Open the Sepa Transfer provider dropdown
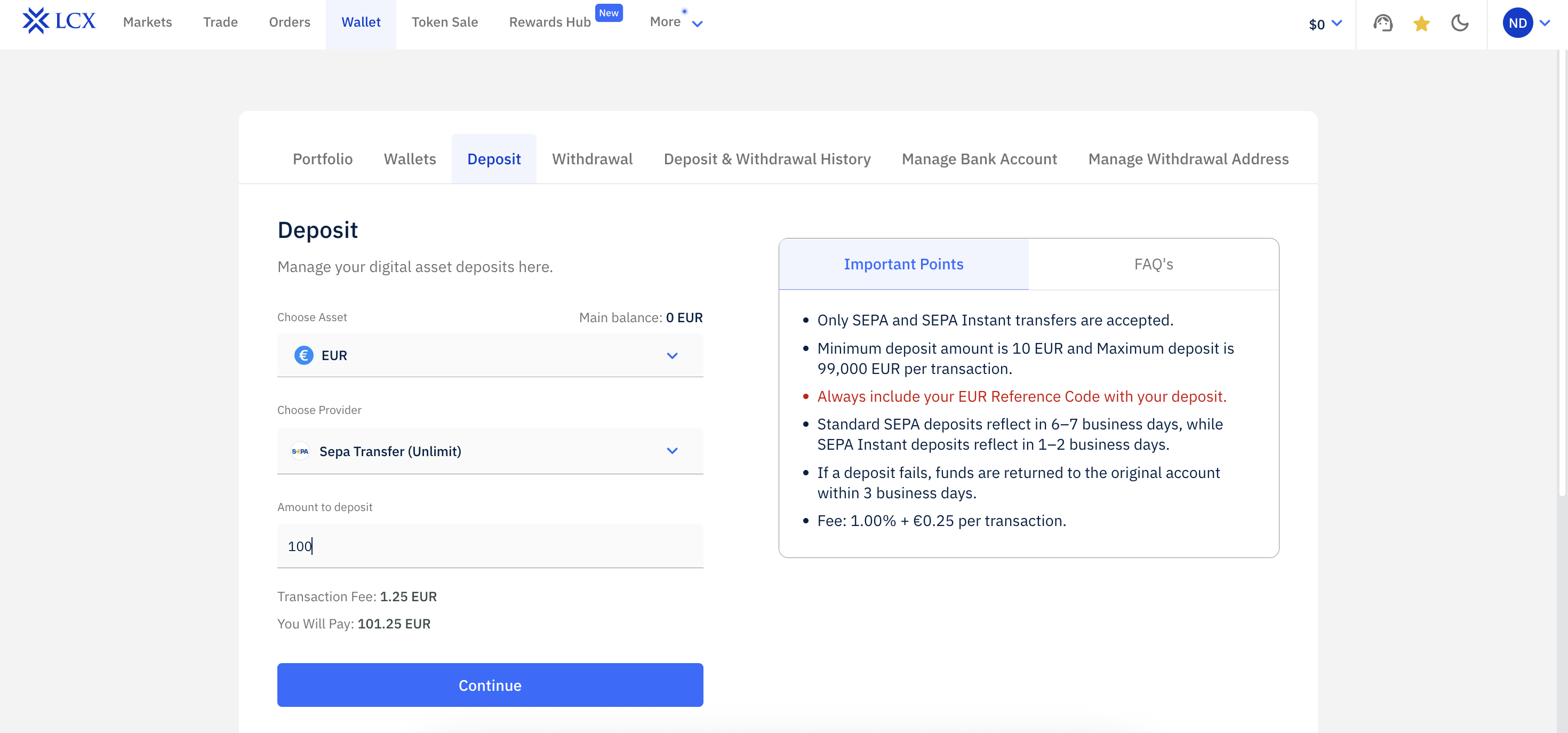This screenshot has height=733, width=1568. 671,451
